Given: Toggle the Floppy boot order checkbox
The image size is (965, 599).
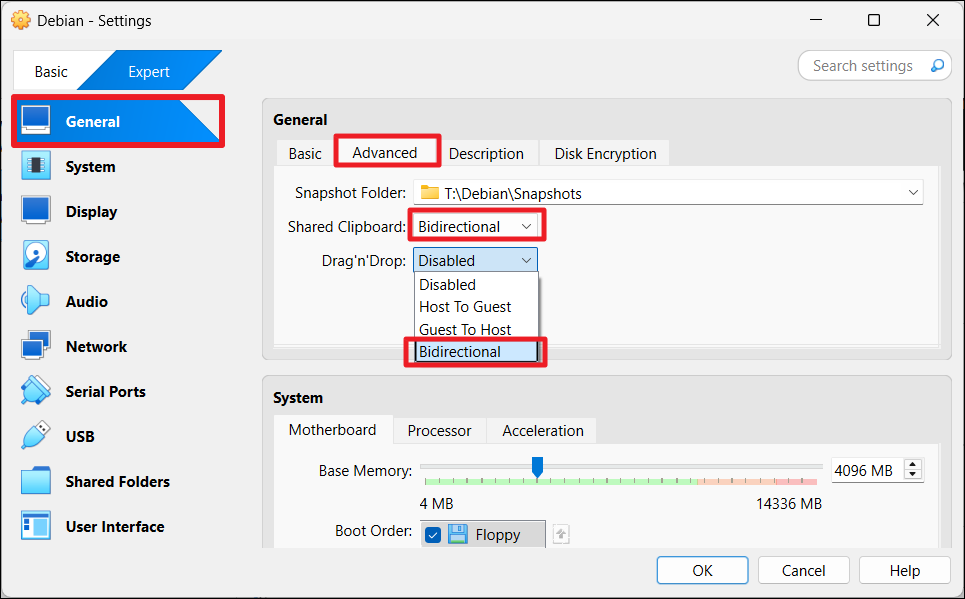Looking at the screenshot, I should (x=433, y=534).
